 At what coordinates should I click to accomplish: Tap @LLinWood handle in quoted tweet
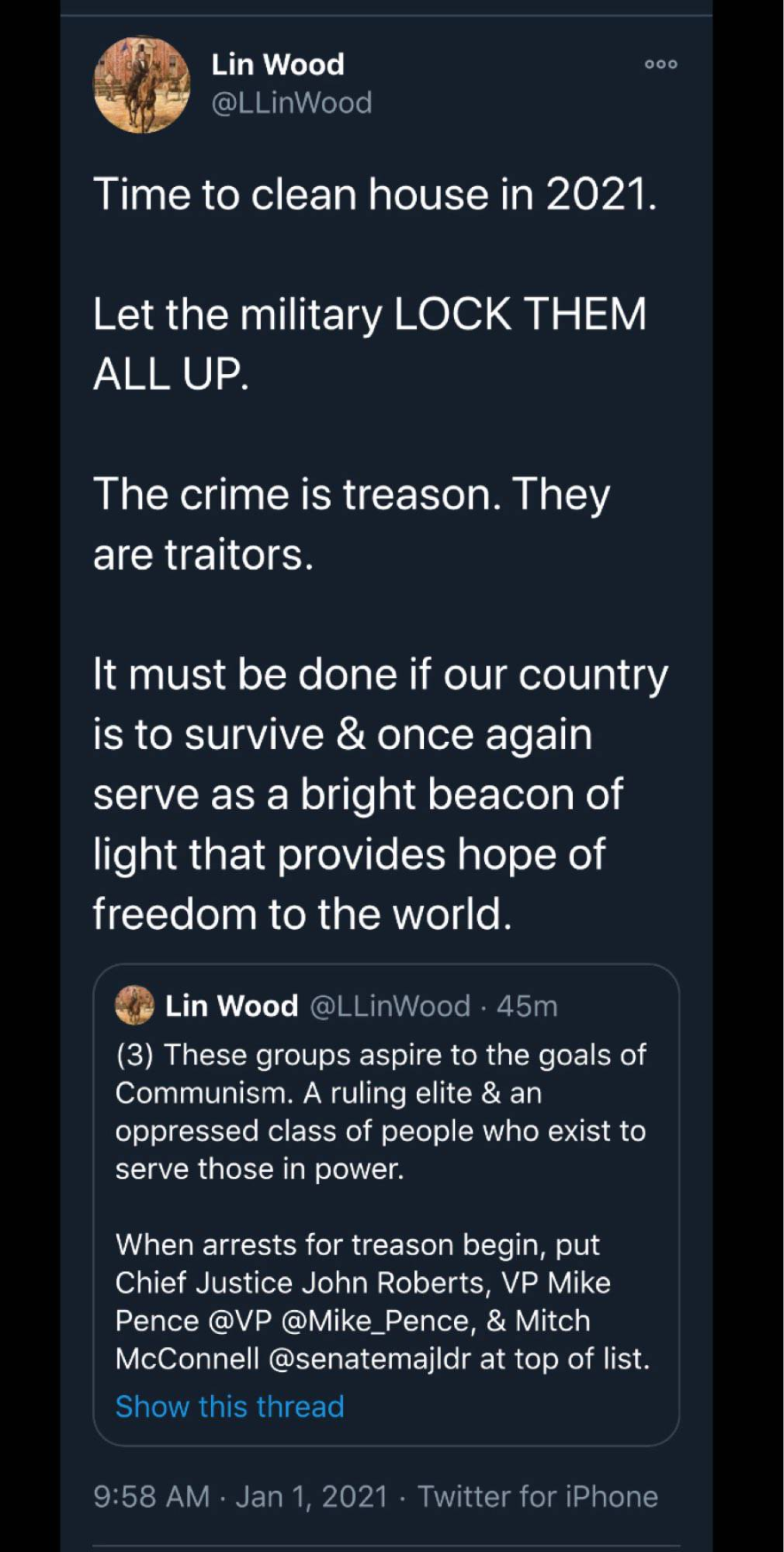[389, 1006]
